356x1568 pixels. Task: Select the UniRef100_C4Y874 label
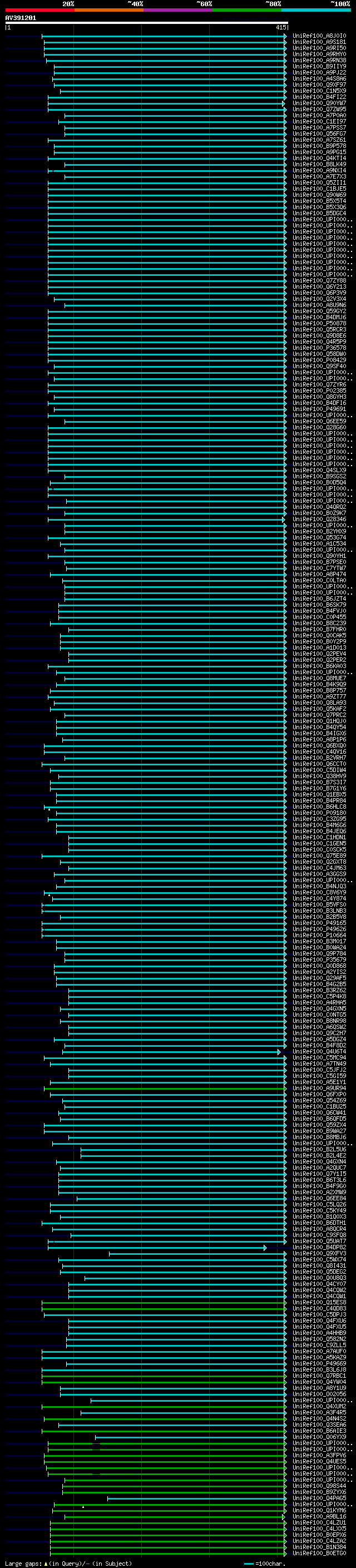click(x=319, y=898)
